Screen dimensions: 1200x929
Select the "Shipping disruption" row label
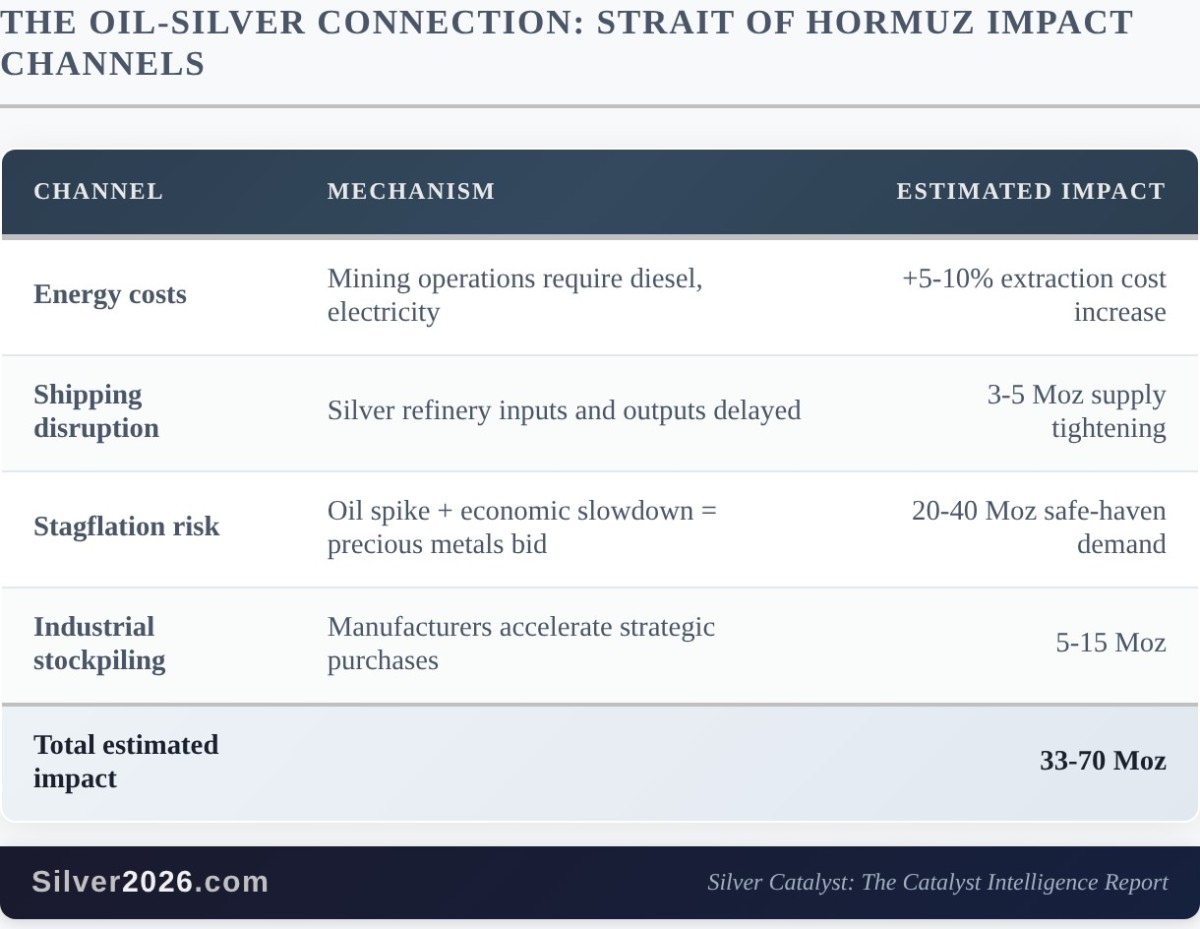click(x=96, y=411)
